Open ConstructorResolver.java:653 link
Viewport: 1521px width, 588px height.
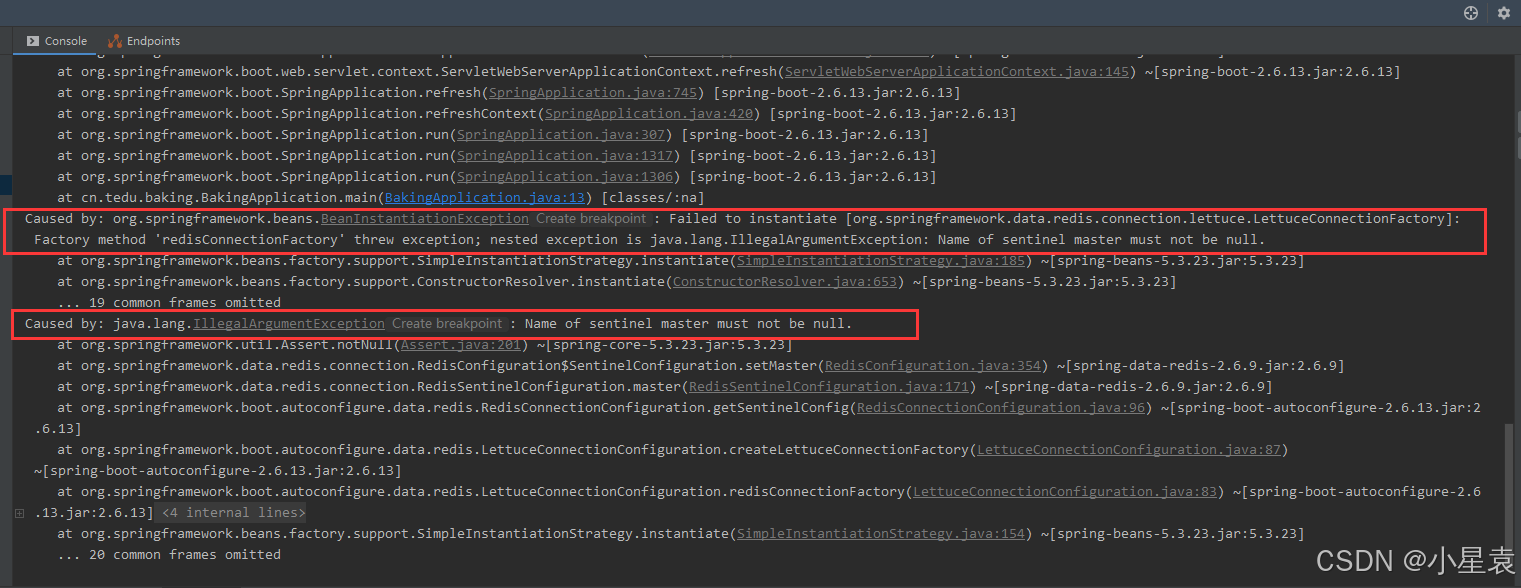788,282
